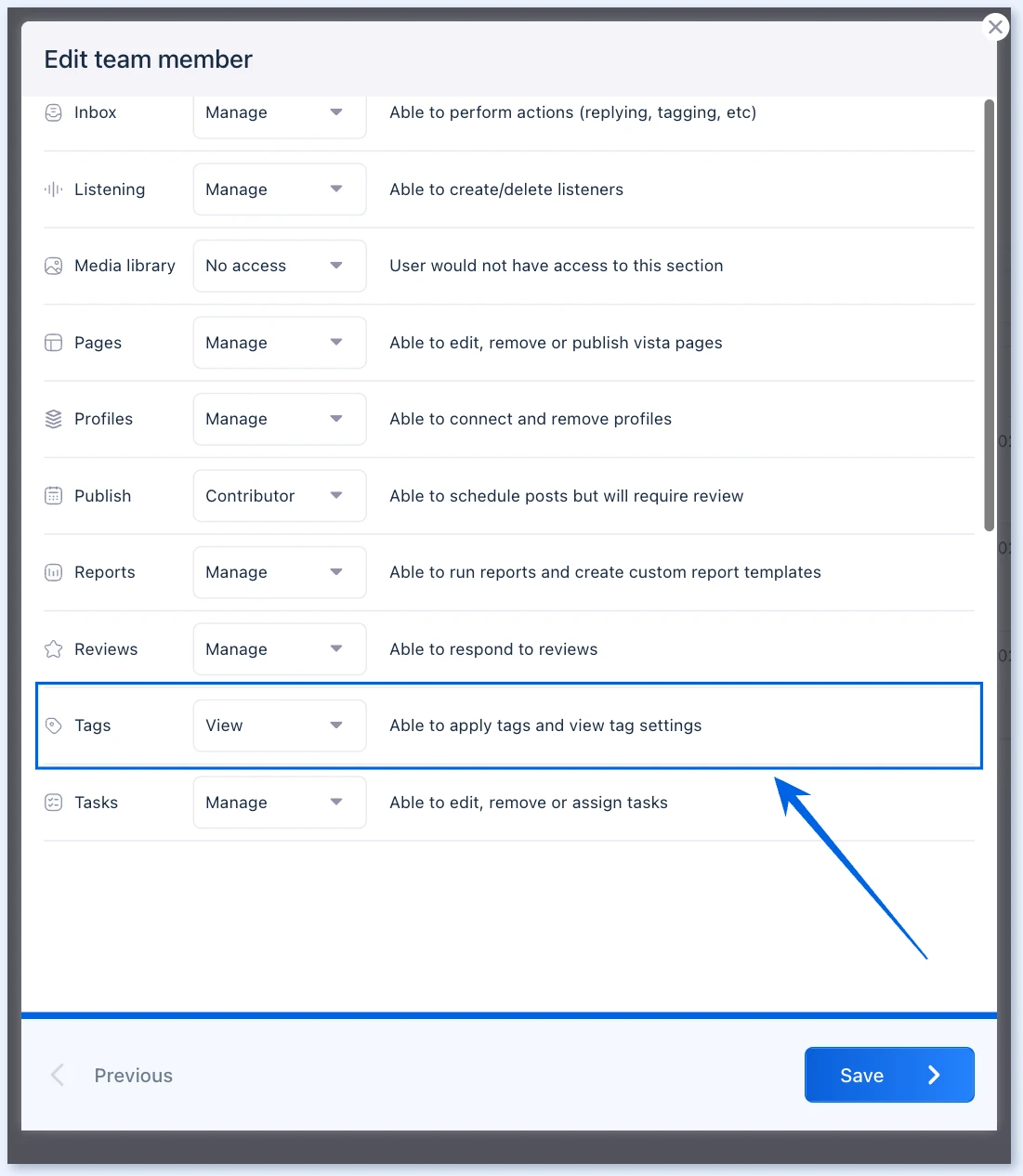
Task: Open the Reports permission dropdown
Action: [x=280, y=572]
